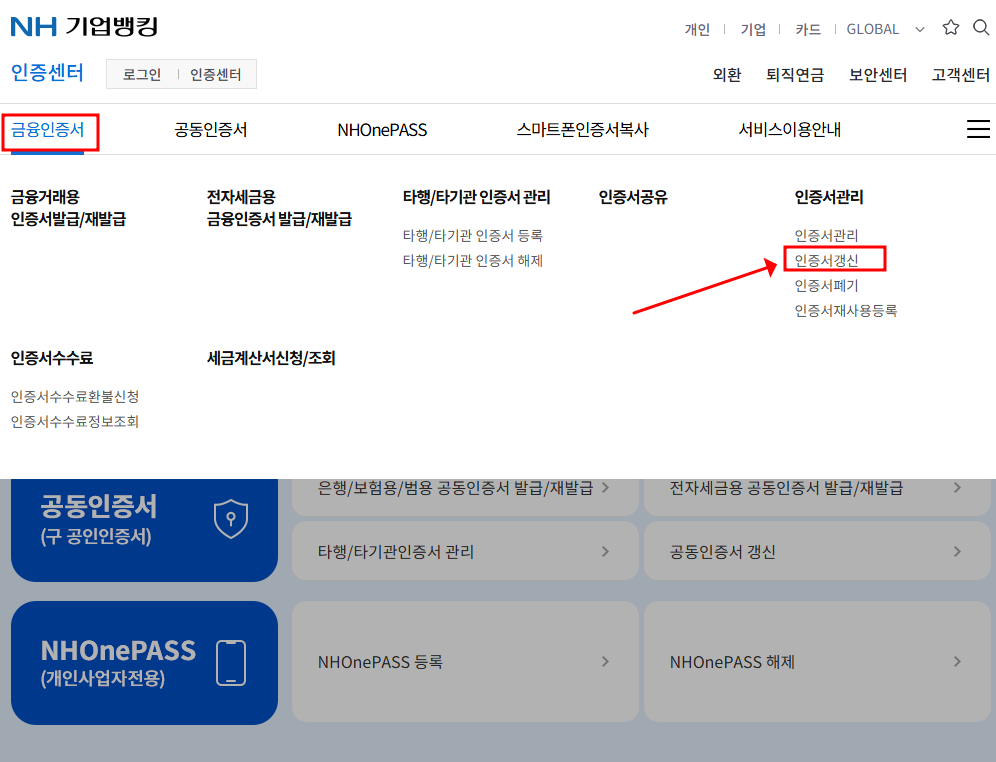The width and height of the screenshot is (996, 762).
Task: Open NHOnePASS 해제 tile
Action: (817, 662)
